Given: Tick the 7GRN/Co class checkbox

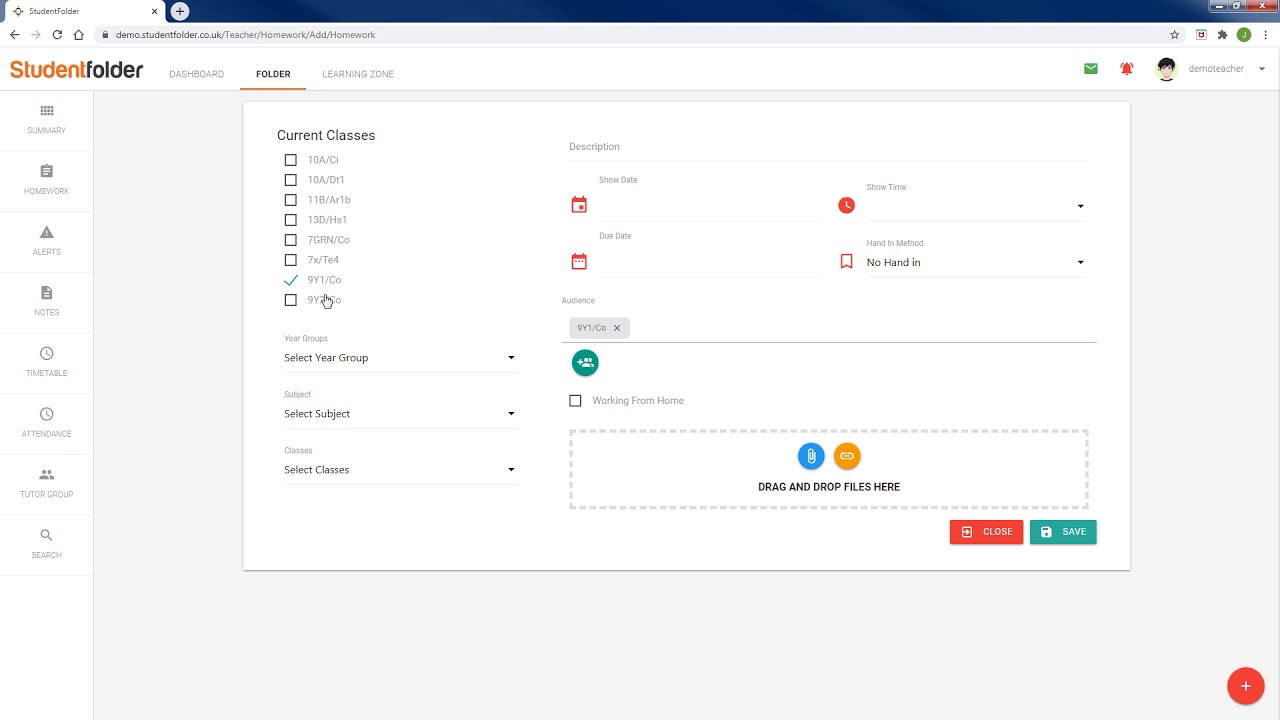Looking at the screenshot, I should click(x=291, y=240).
